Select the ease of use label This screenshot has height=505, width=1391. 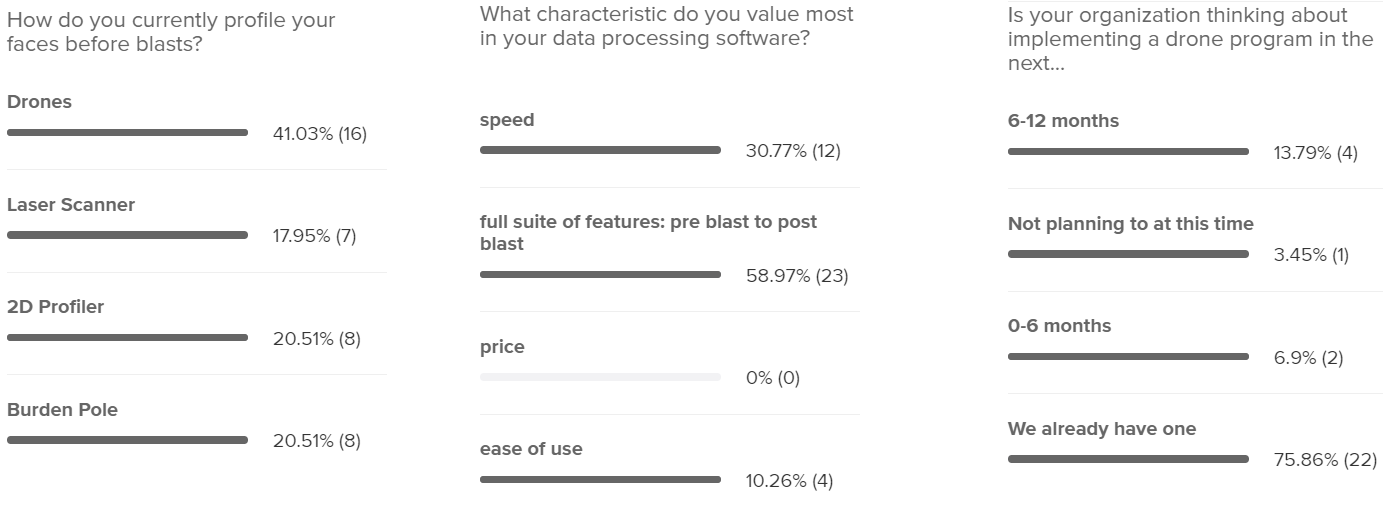pyautogui.click(x=531, y=449)
